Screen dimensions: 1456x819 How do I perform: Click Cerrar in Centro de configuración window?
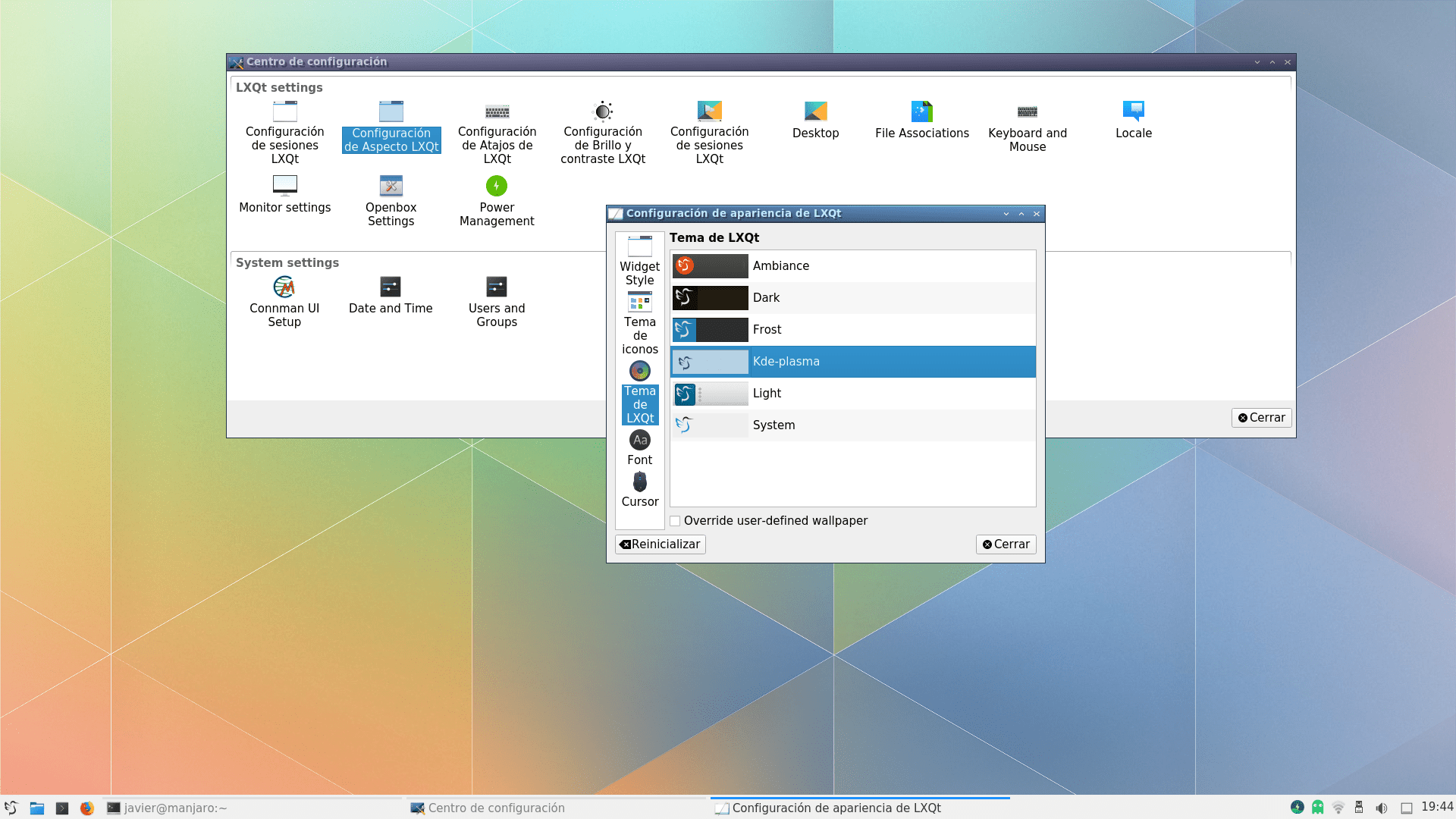pyautogui.click(x=1262, y=418)
